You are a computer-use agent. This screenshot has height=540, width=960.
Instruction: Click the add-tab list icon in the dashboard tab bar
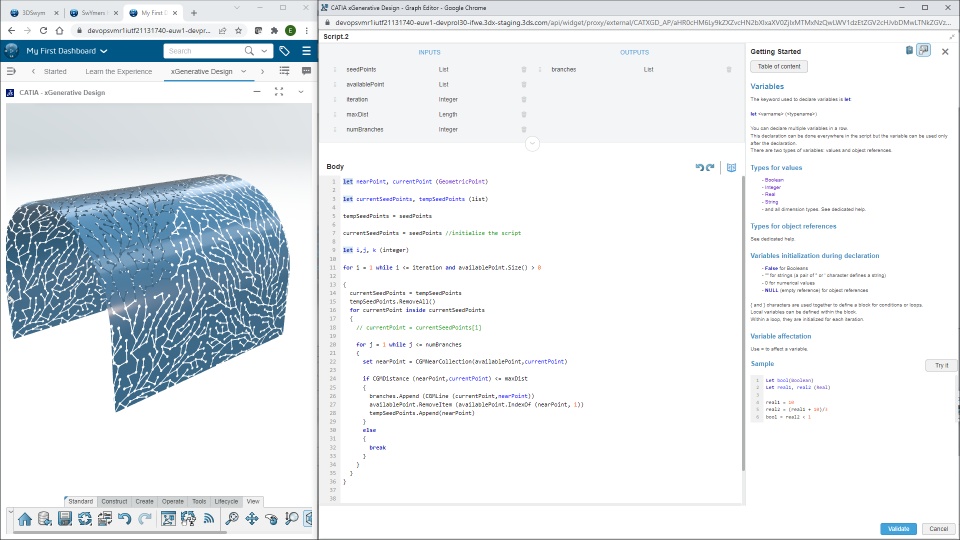(284, 71)
